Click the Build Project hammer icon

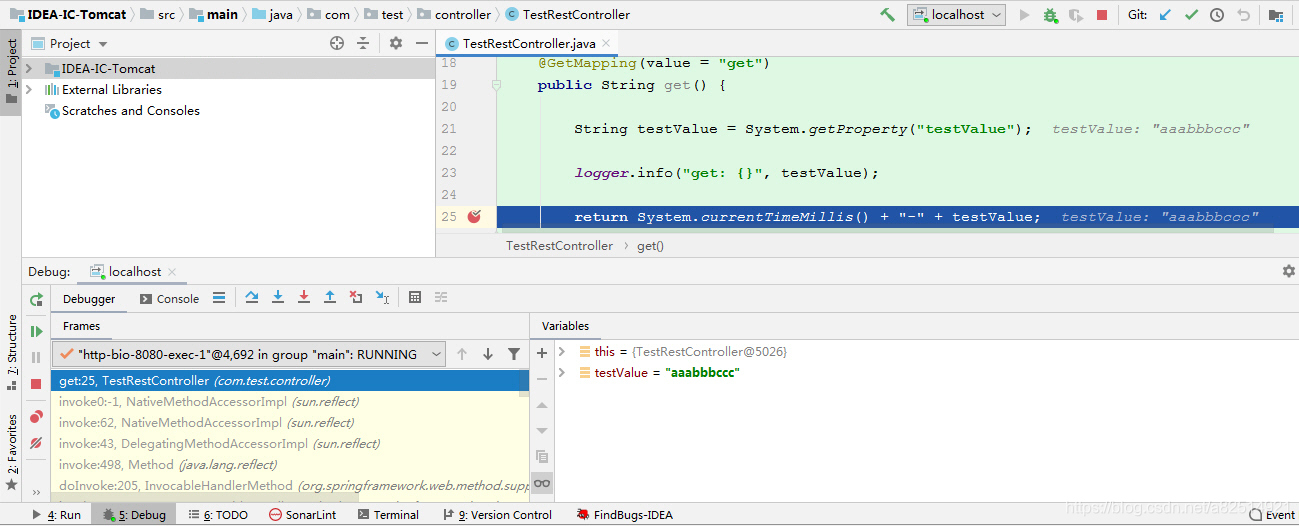pyautogui.click(x=887, y=15)
